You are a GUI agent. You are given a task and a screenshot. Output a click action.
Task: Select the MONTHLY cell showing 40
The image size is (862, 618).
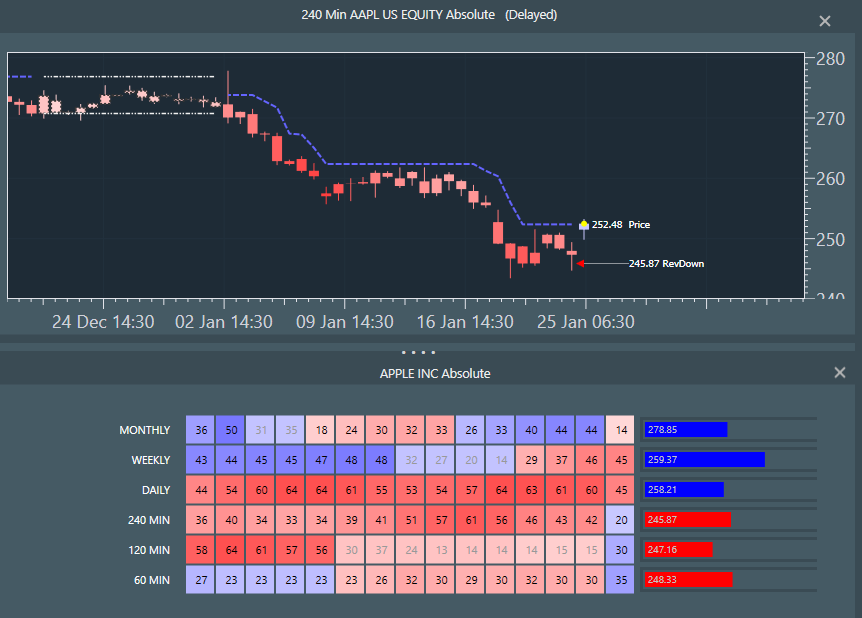(531, 430)
